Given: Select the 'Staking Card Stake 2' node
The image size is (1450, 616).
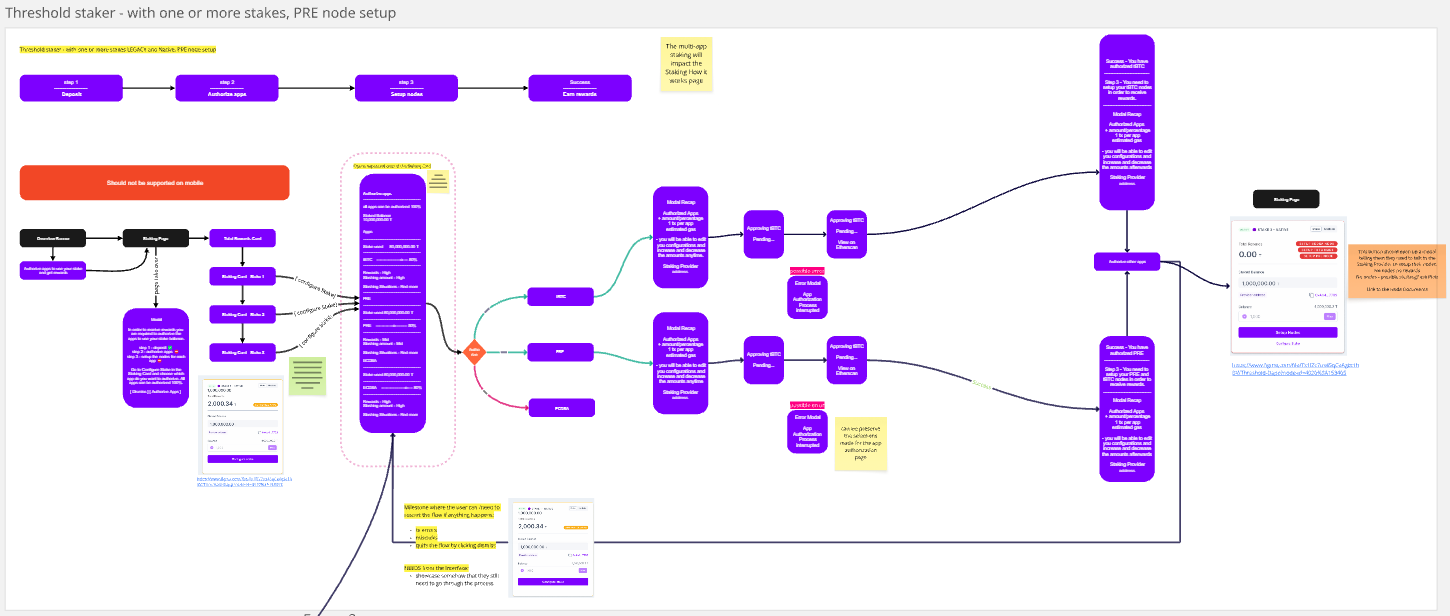Looking at the screenshot, I should 243,314.
